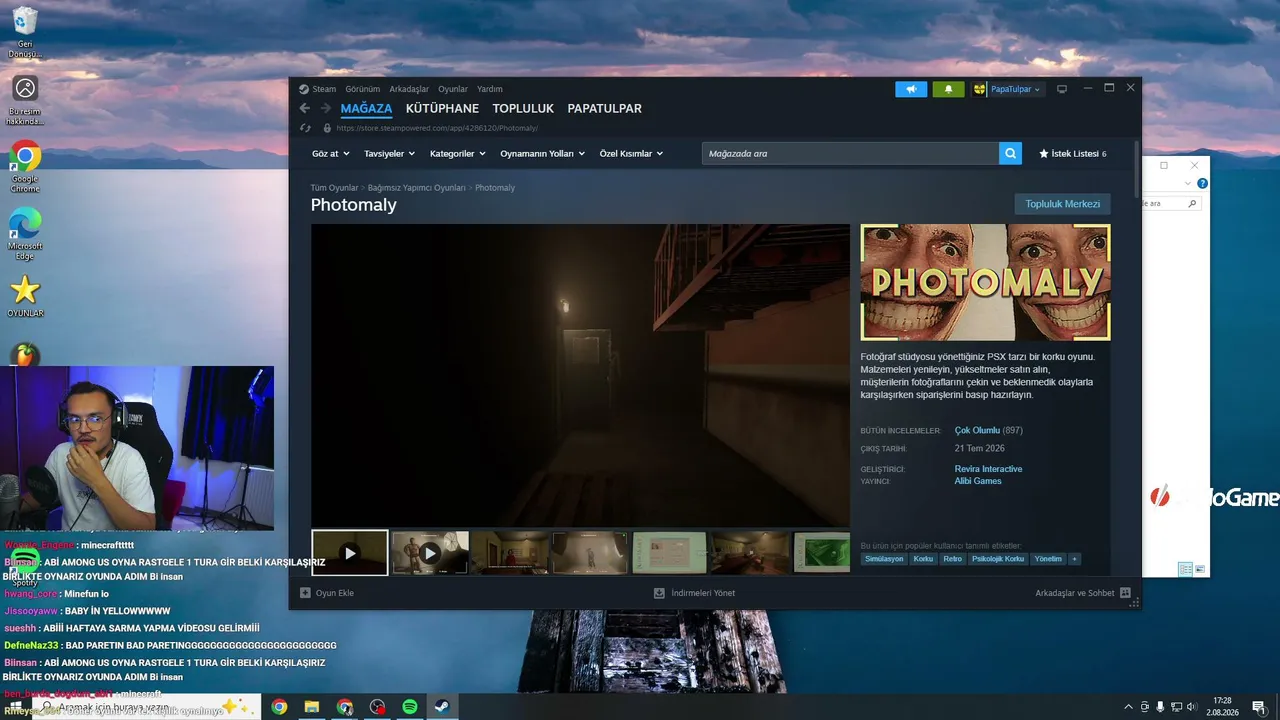Open the Arkadaşlar menu
1280x720 pixels.
pyautogui.click(x=409, y=89)
